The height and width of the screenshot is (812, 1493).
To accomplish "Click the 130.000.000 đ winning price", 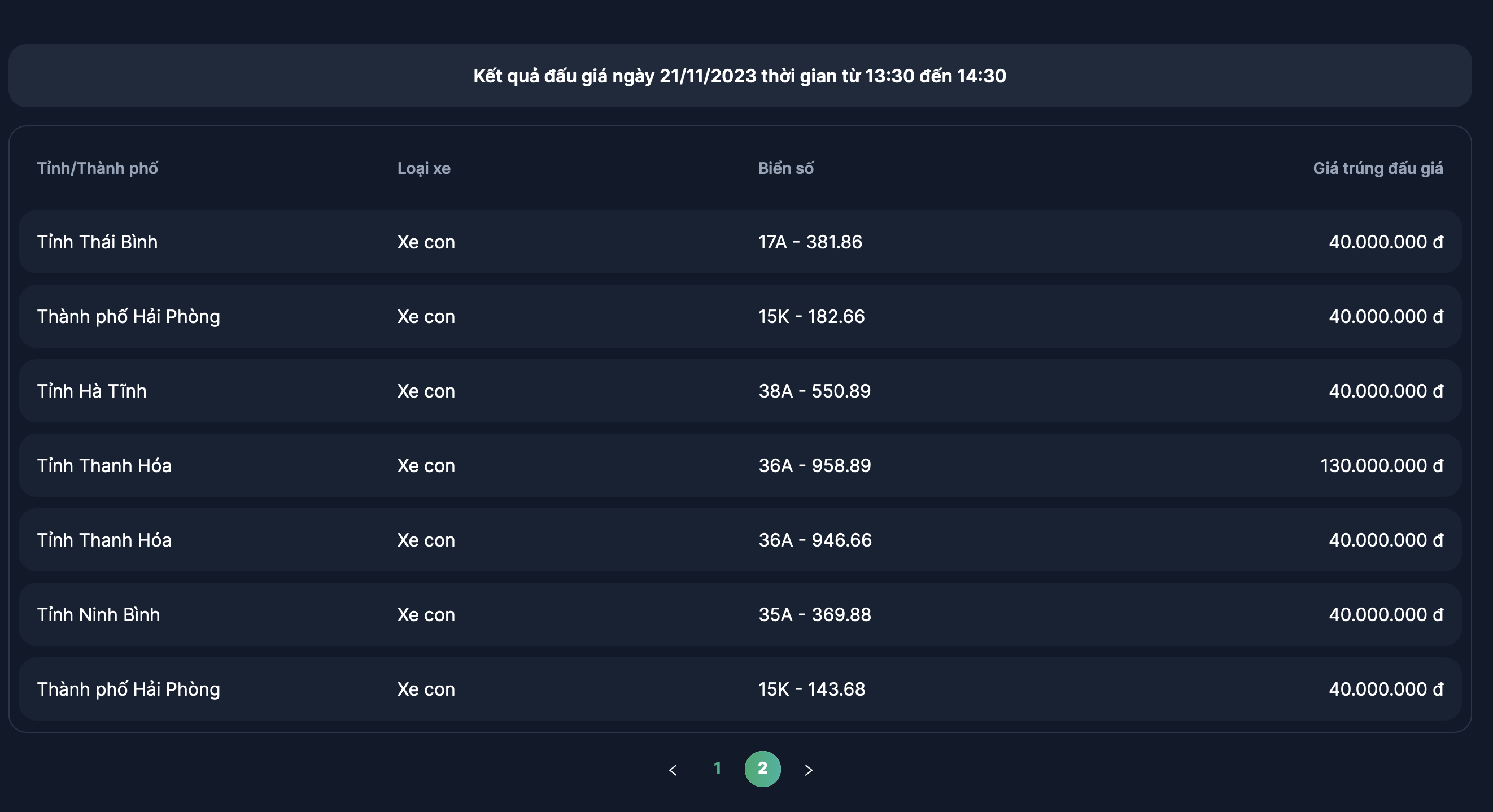I will pyautogui.click(x=1381, y=465).
